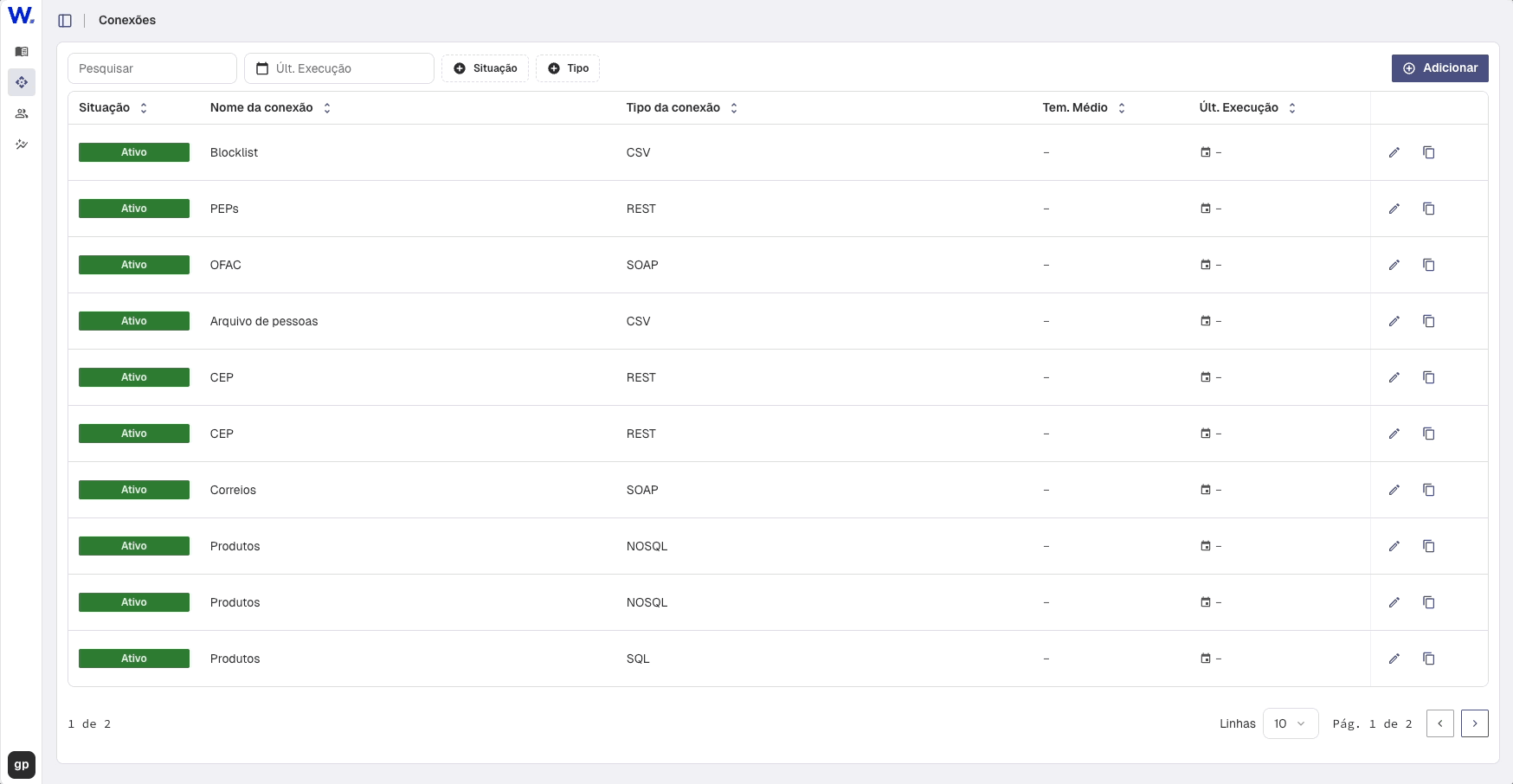The width and height of the screenshot is (1513, 784).
Task: Open the book catalog icon in sidebar
Action: coord(22,52)
